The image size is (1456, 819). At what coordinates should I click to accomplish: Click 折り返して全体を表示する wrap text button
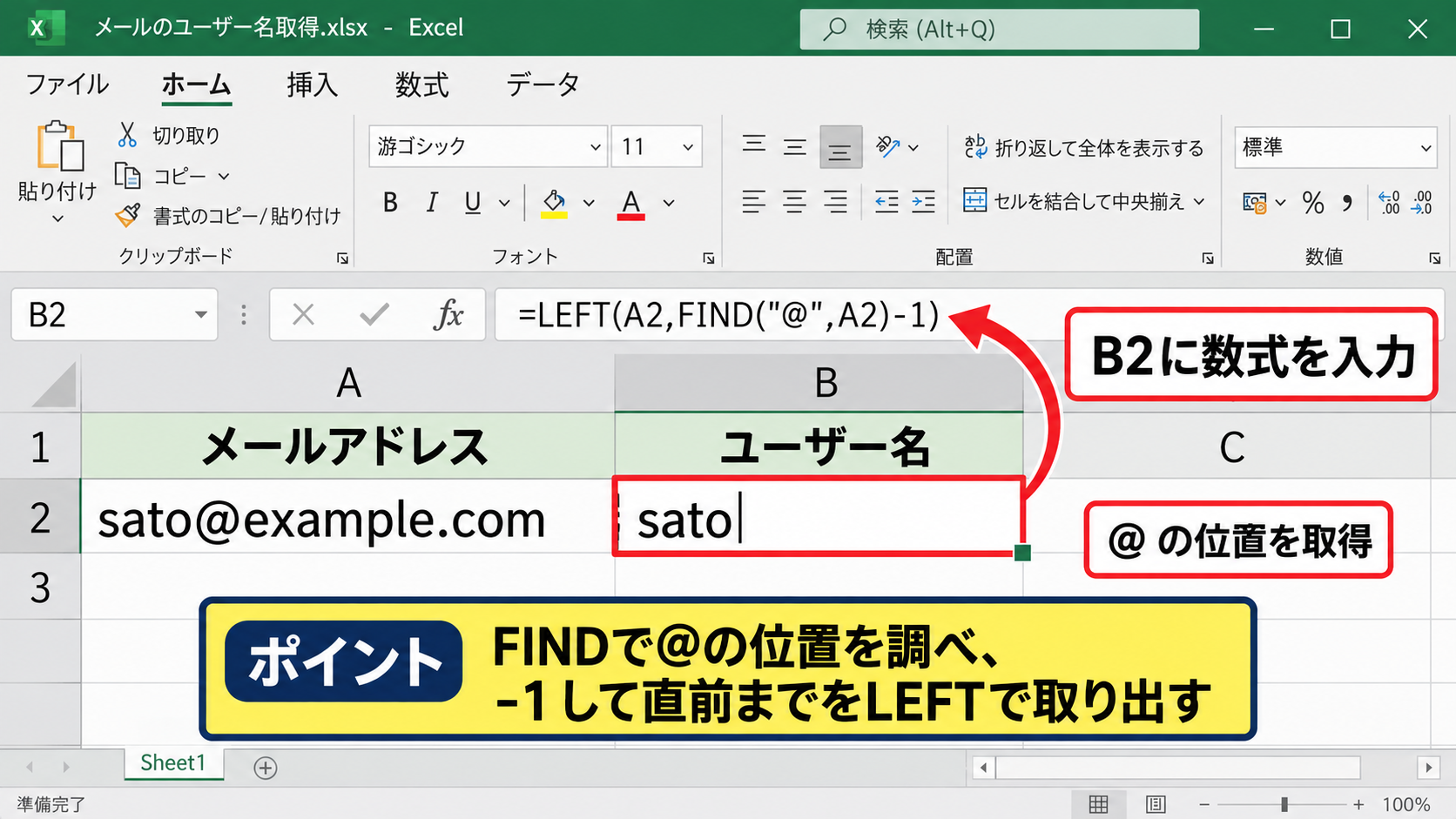[1084, 147]
